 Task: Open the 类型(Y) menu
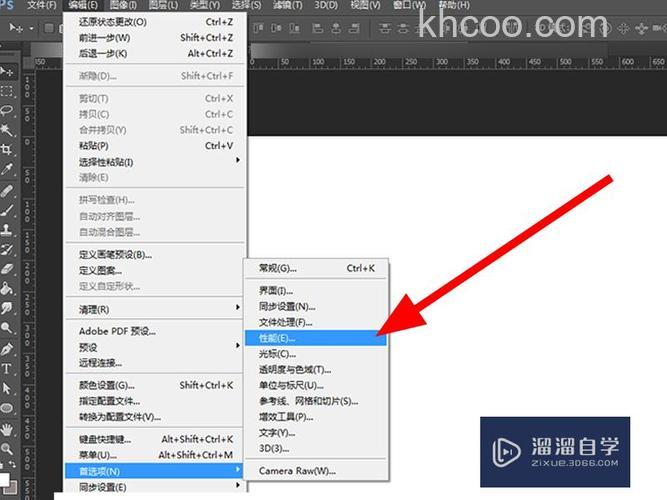click(205, 6)
